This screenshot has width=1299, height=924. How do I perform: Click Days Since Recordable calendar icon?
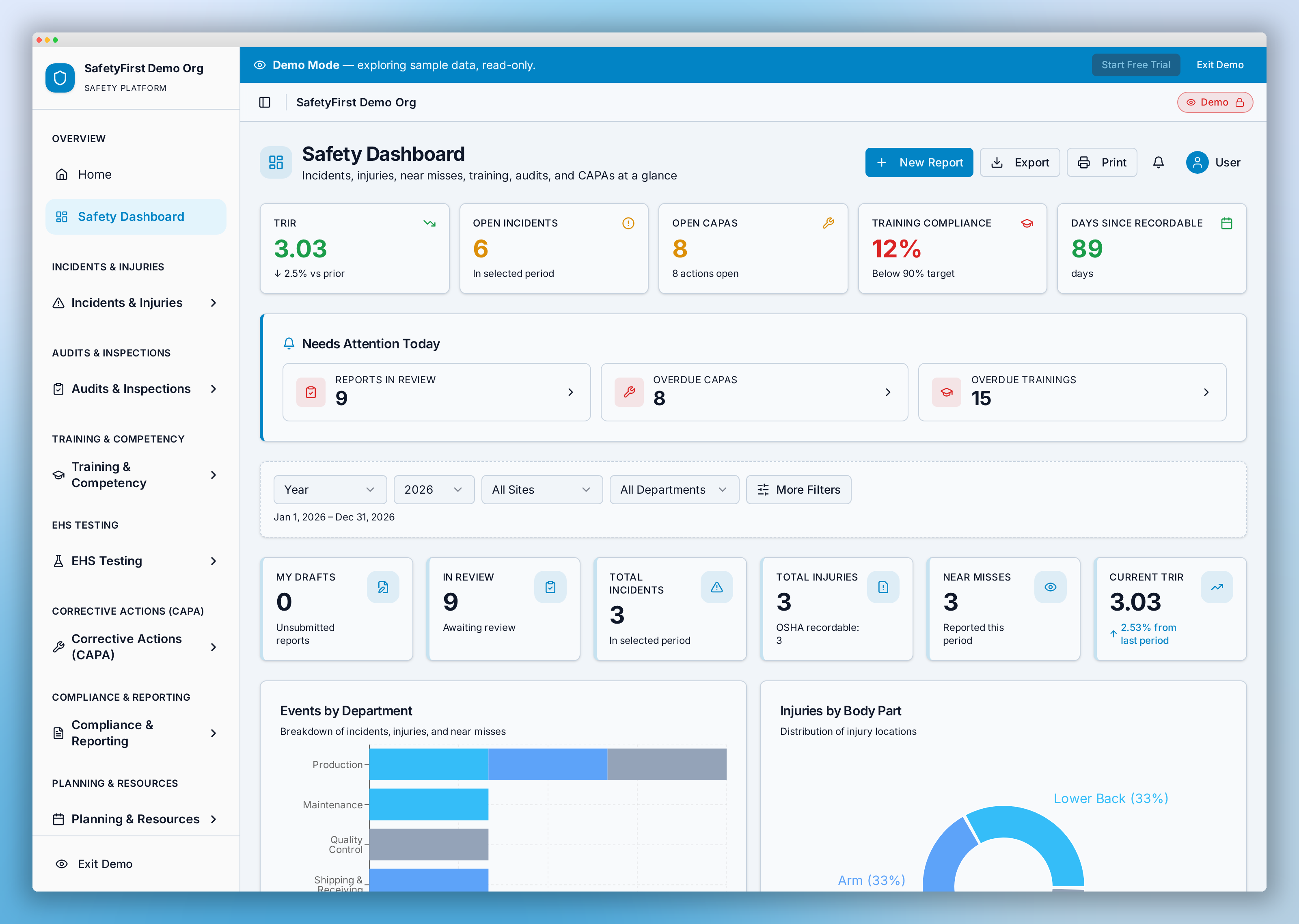point(1227,224)
